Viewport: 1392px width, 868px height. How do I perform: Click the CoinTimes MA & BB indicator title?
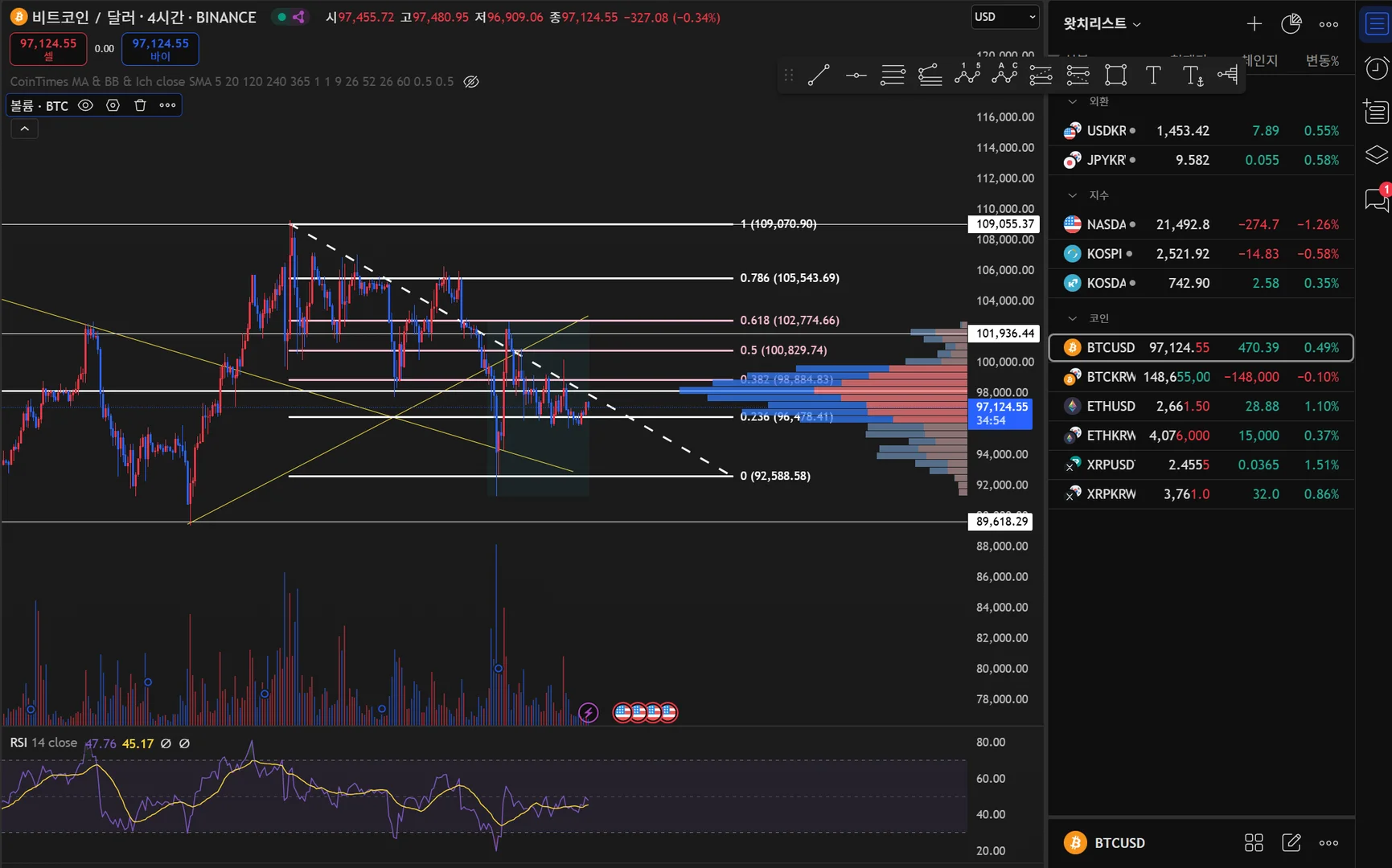[232, 81]
